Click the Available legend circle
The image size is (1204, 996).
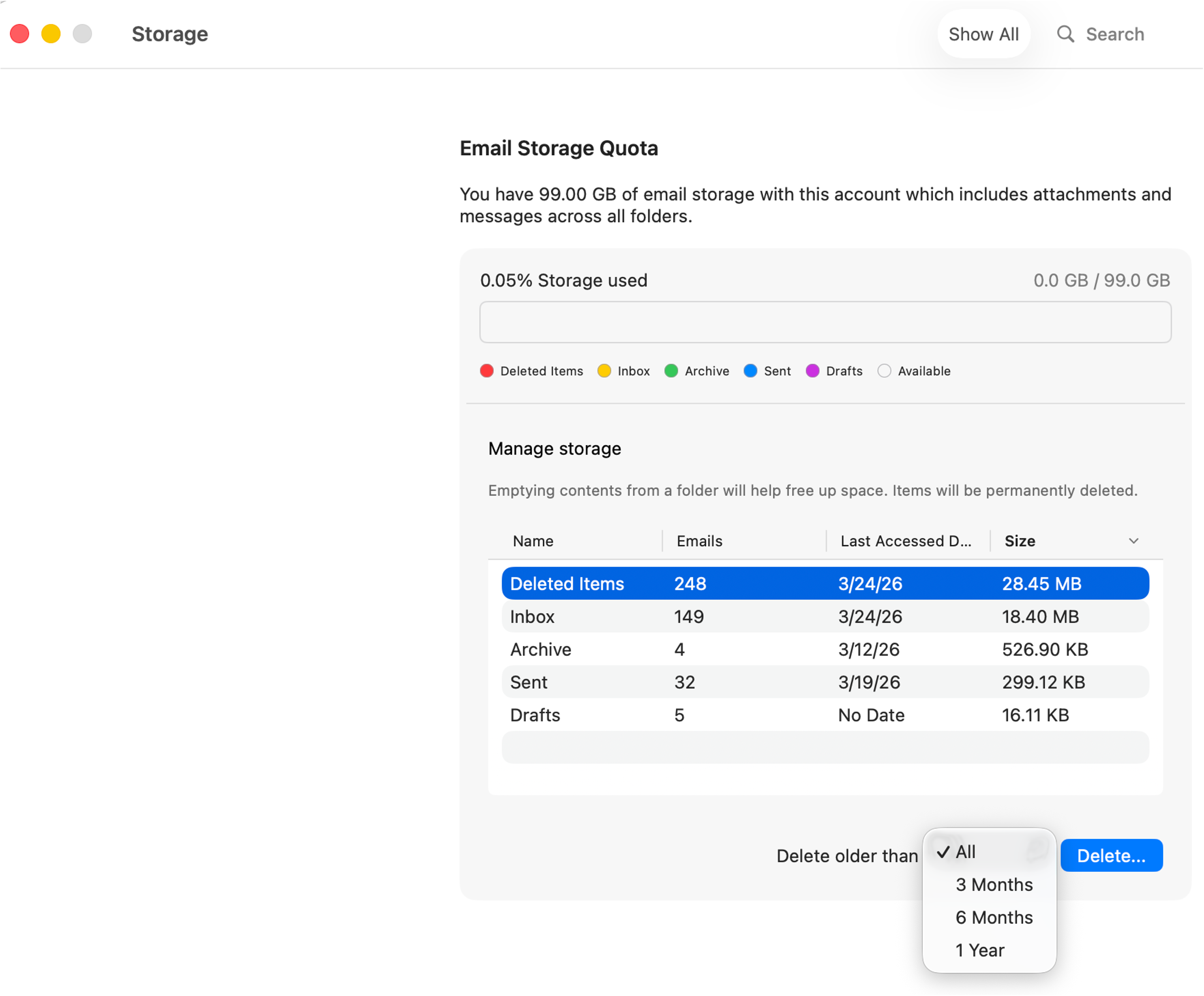(884, 371)
